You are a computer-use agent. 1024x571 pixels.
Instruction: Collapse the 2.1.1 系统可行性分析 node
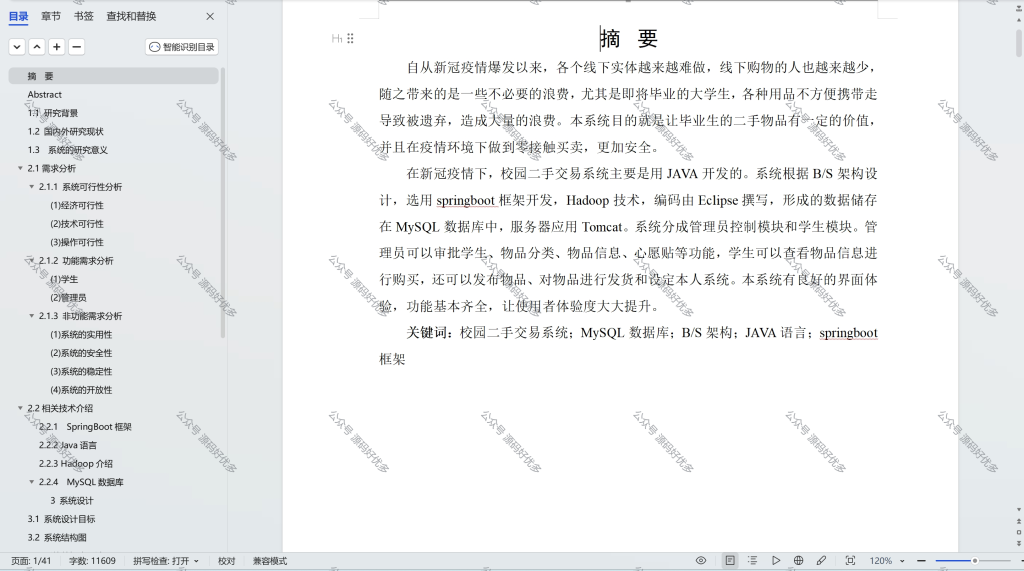tap(31, 187)
